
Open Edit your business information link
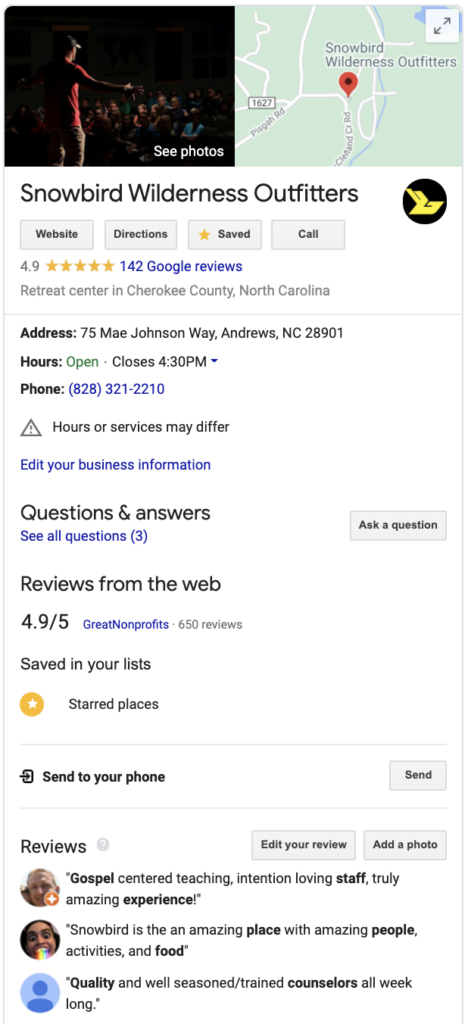[116, 465]
